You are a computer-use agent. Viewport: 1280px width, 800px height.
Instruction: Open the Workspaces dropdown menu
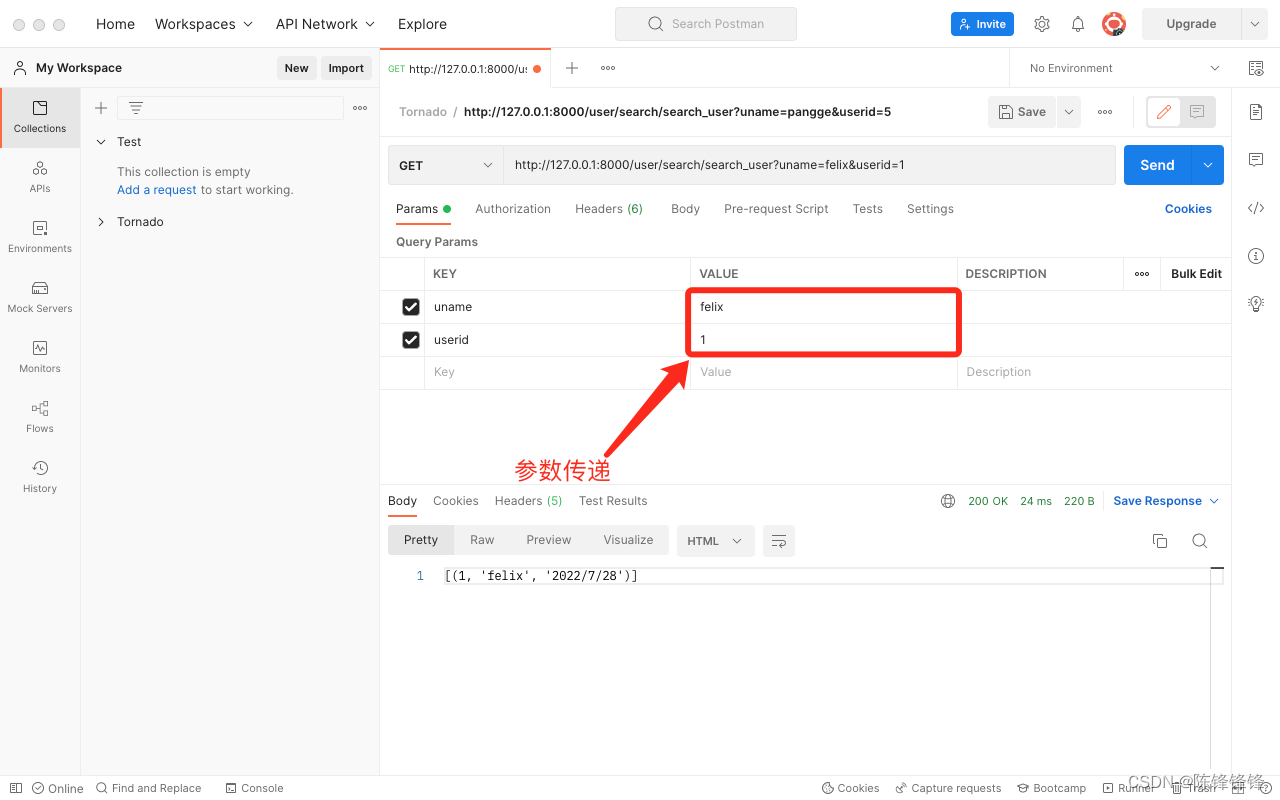[x=204, y=24]
